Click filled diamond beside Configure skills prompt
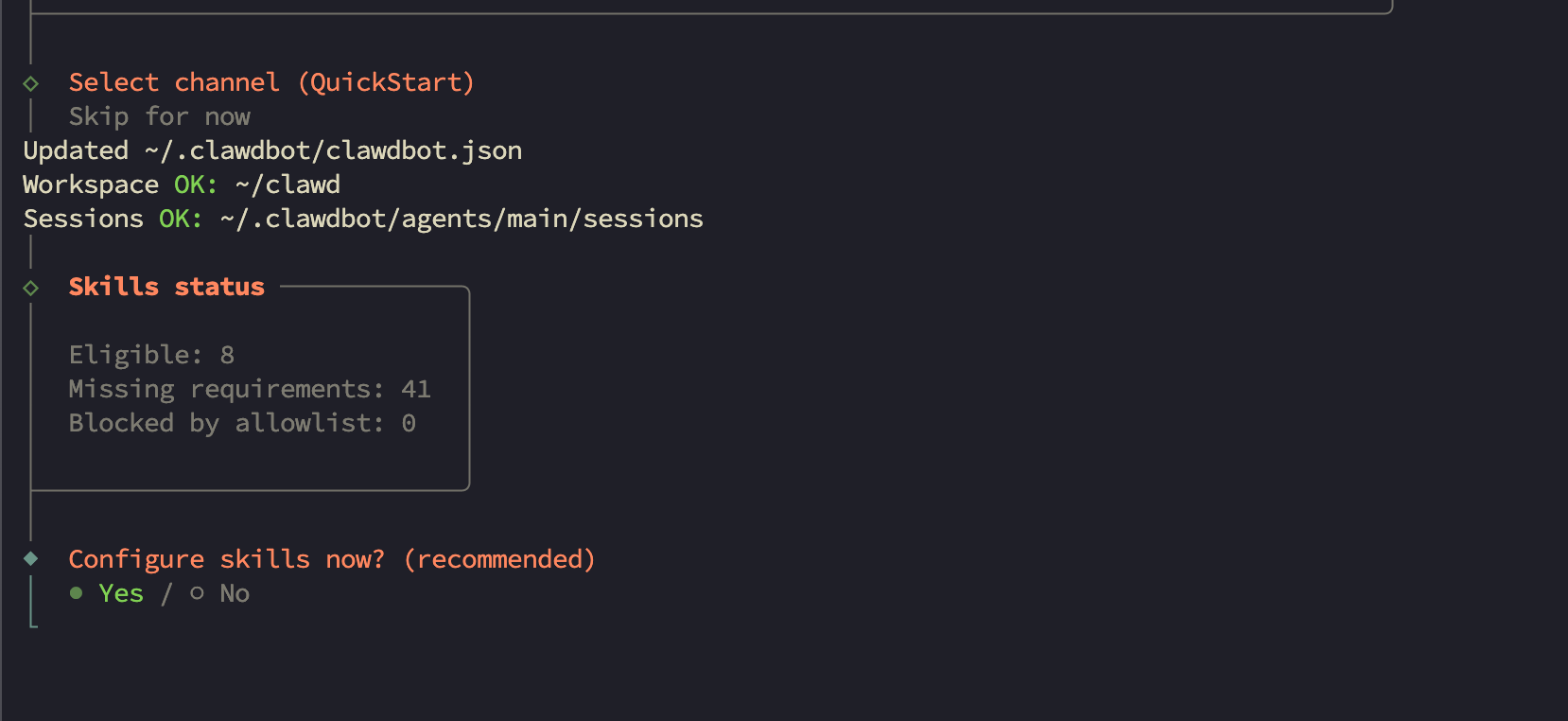This screenshot has width=1568, height=721. point(31,558)
